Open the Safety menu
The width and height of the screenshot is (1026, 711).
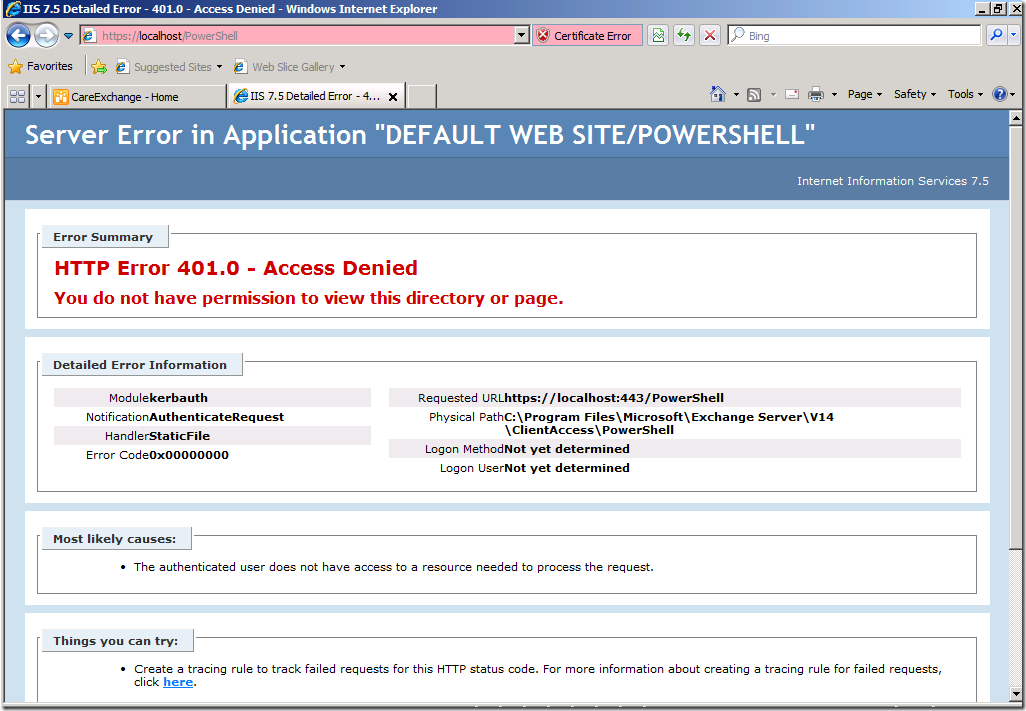point(915,94)
